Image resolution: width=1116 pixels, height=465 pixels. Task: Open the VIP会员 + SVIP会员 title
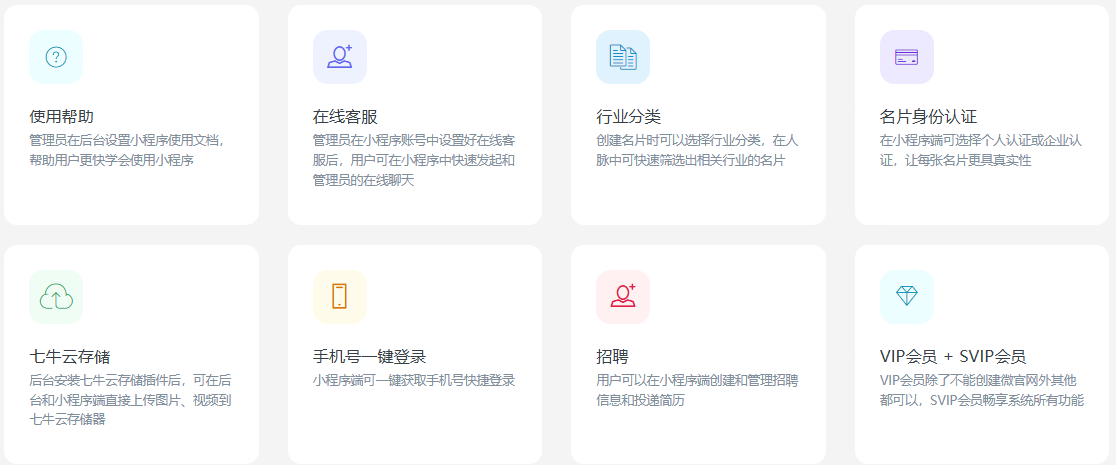click(952, 357)
